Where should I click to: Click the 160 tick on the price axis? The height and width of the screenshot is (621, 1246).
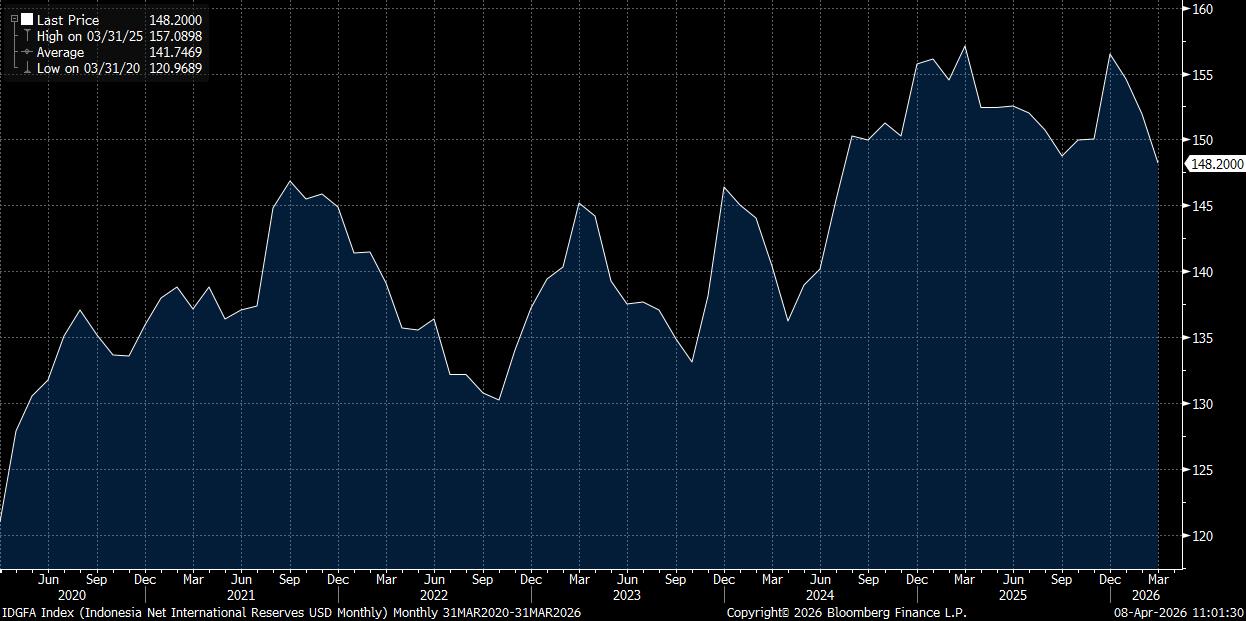(1202, 10)
